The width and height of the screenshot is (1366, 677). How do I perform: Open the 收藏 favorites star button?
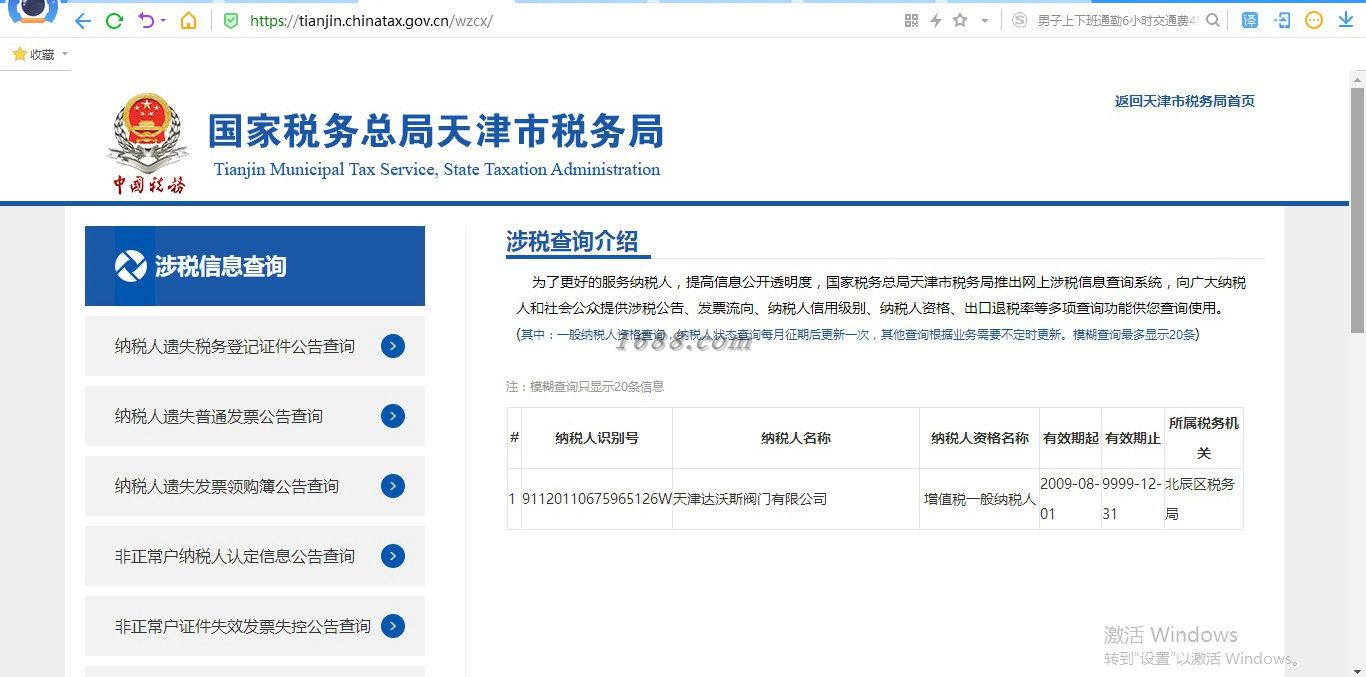[34, 55]
